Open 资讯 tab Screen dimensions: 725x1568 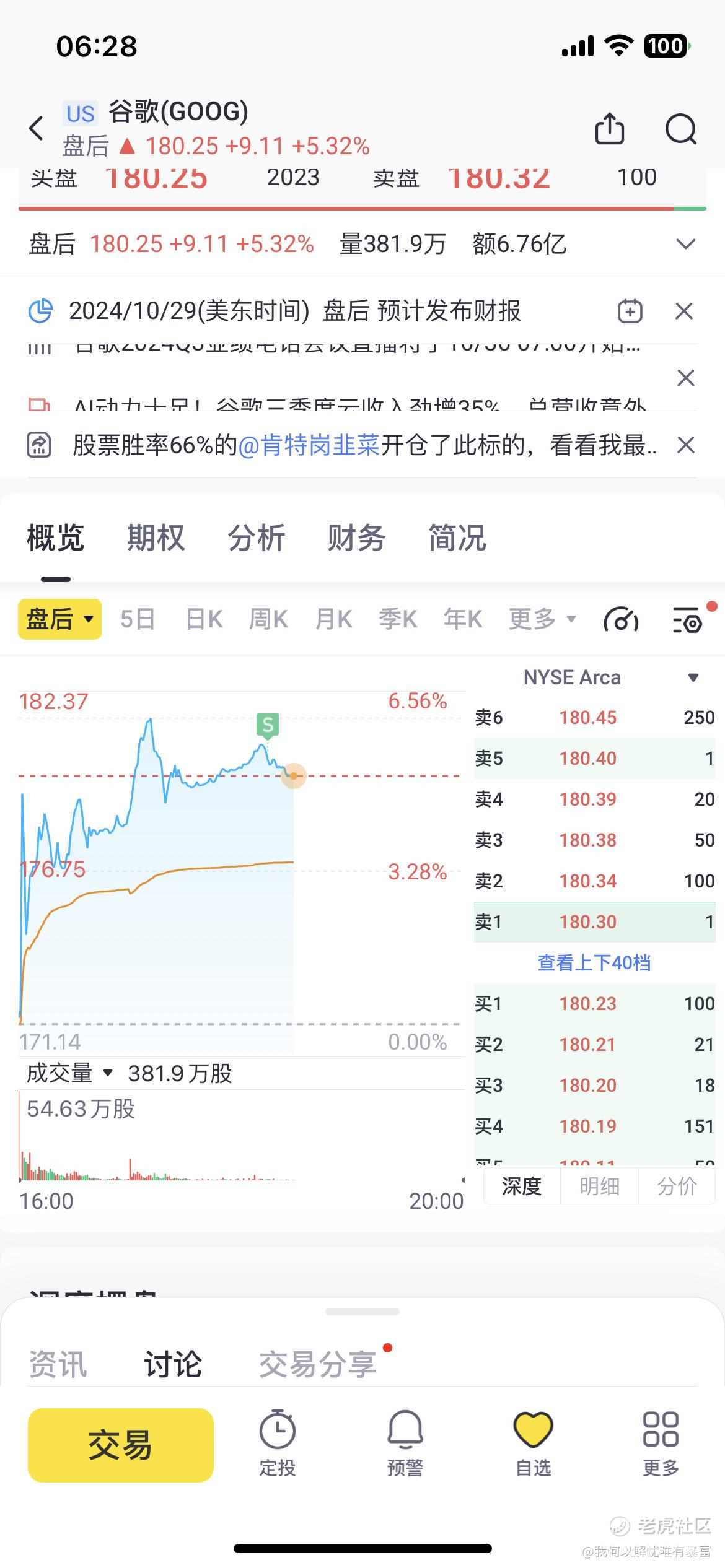tap(58, 1365)
